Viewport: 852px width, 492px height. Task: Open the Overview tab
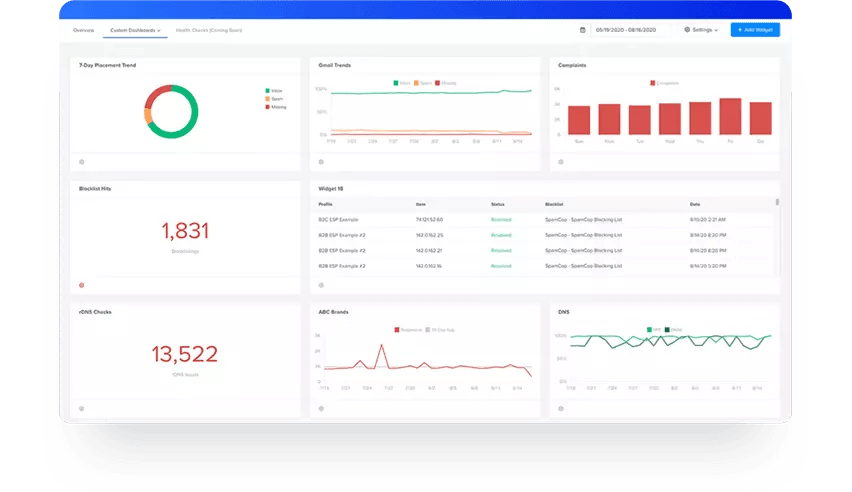83,30
